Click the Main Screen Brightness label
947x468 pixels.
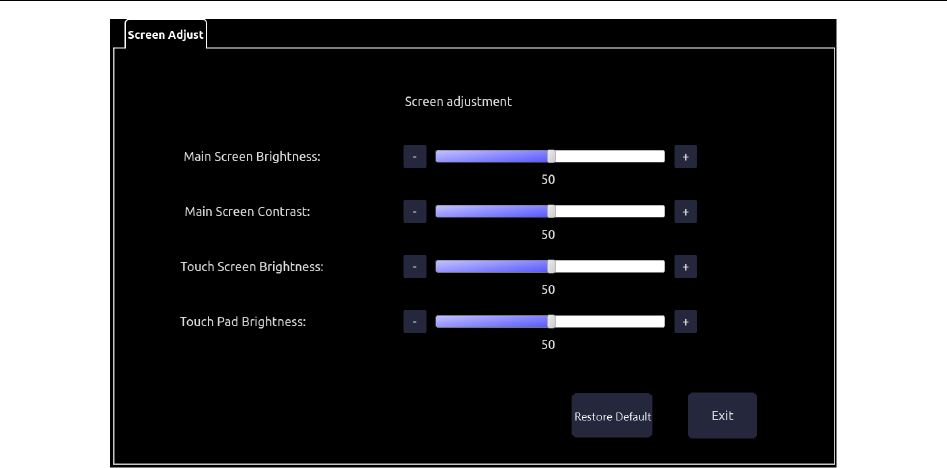pyautogui.click(x=252, y=157)
